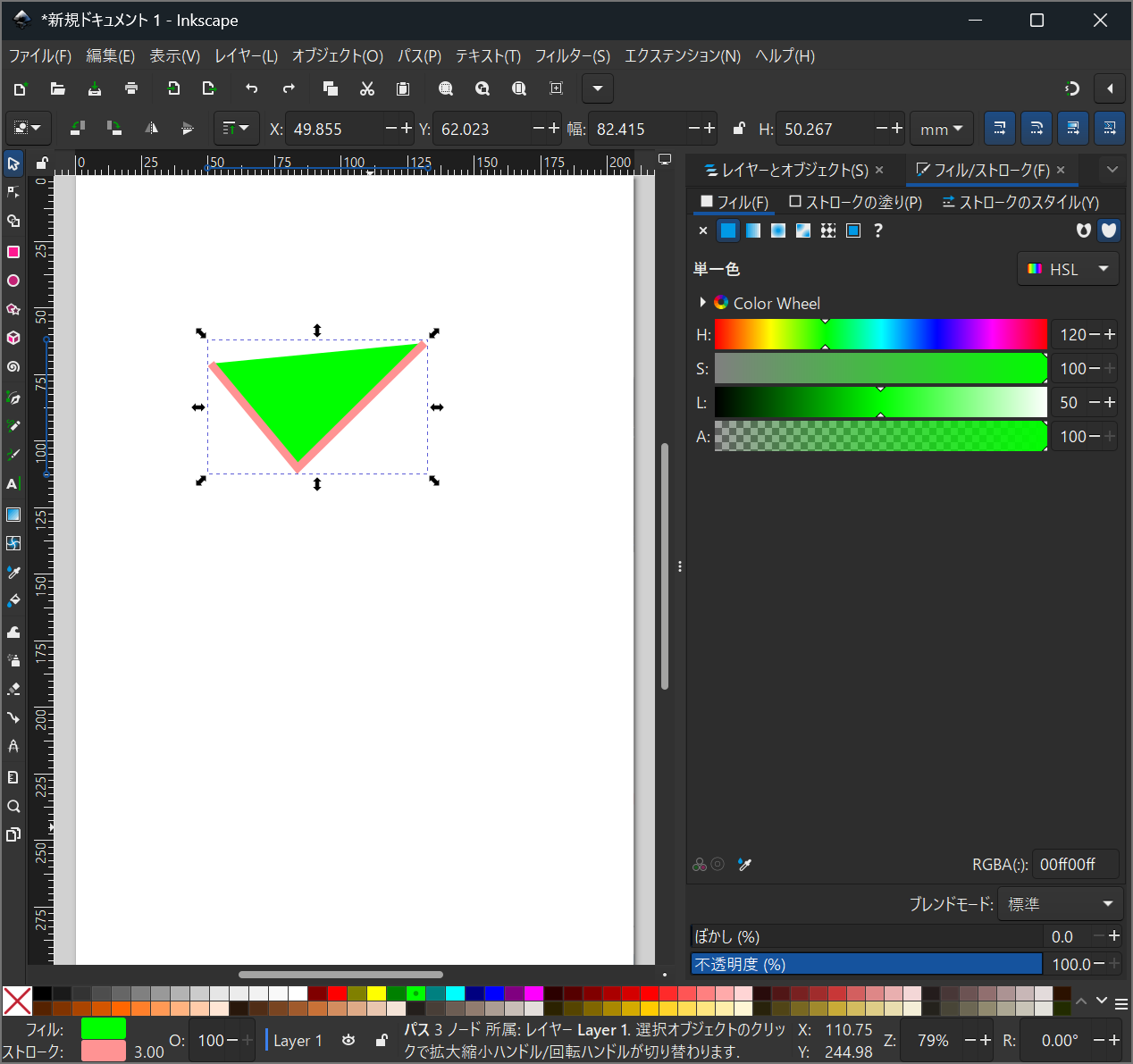Toggle Layer 1 lock in status bar

(x=382, y=1040)
